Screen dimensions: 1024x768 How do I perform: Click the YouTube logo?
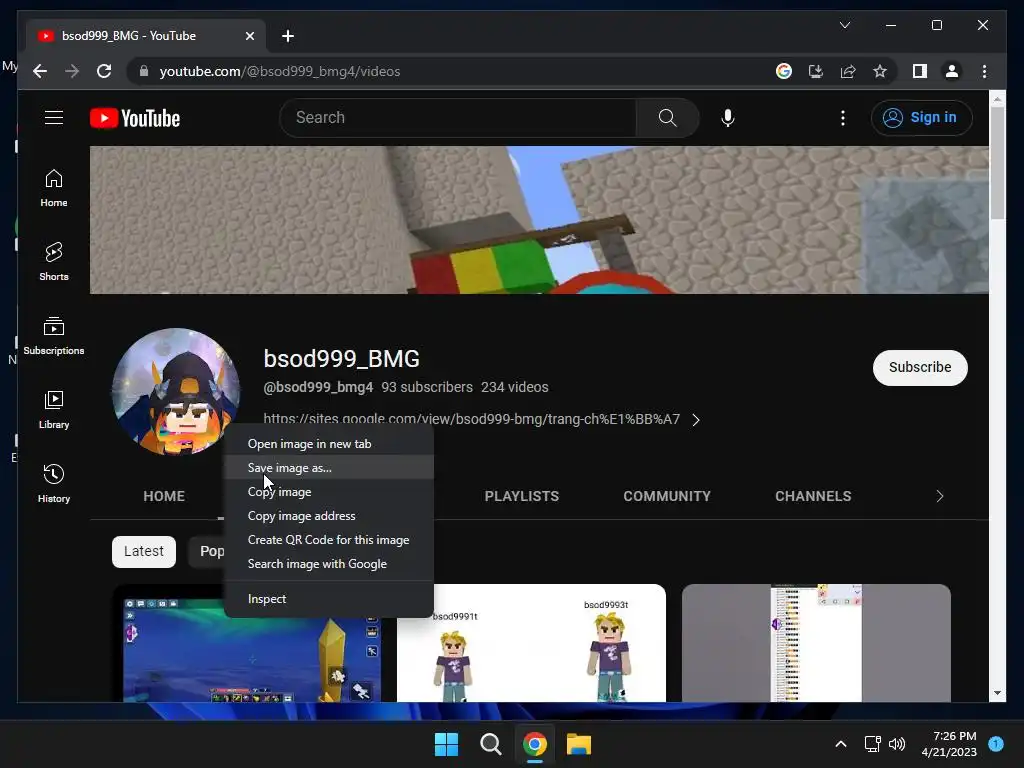click(135, 118)
